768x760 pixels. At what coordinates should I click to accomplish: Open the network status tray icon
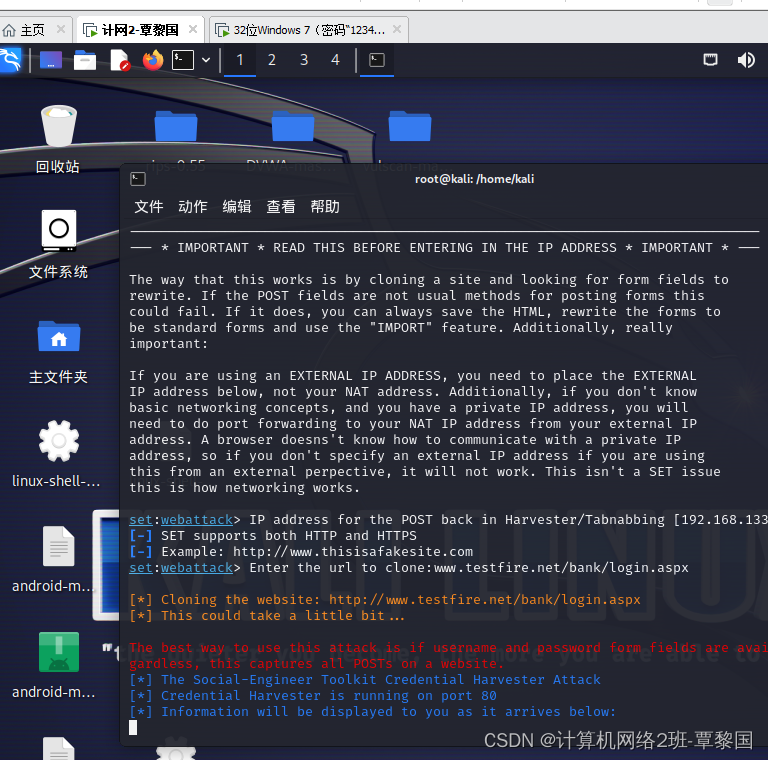710,60
